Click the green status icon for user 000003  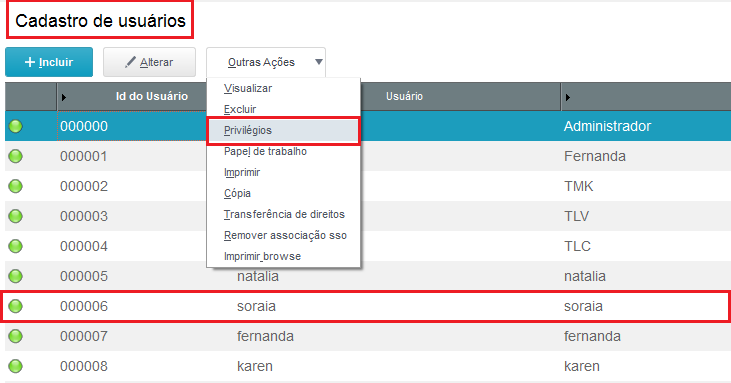coord(15,216)
